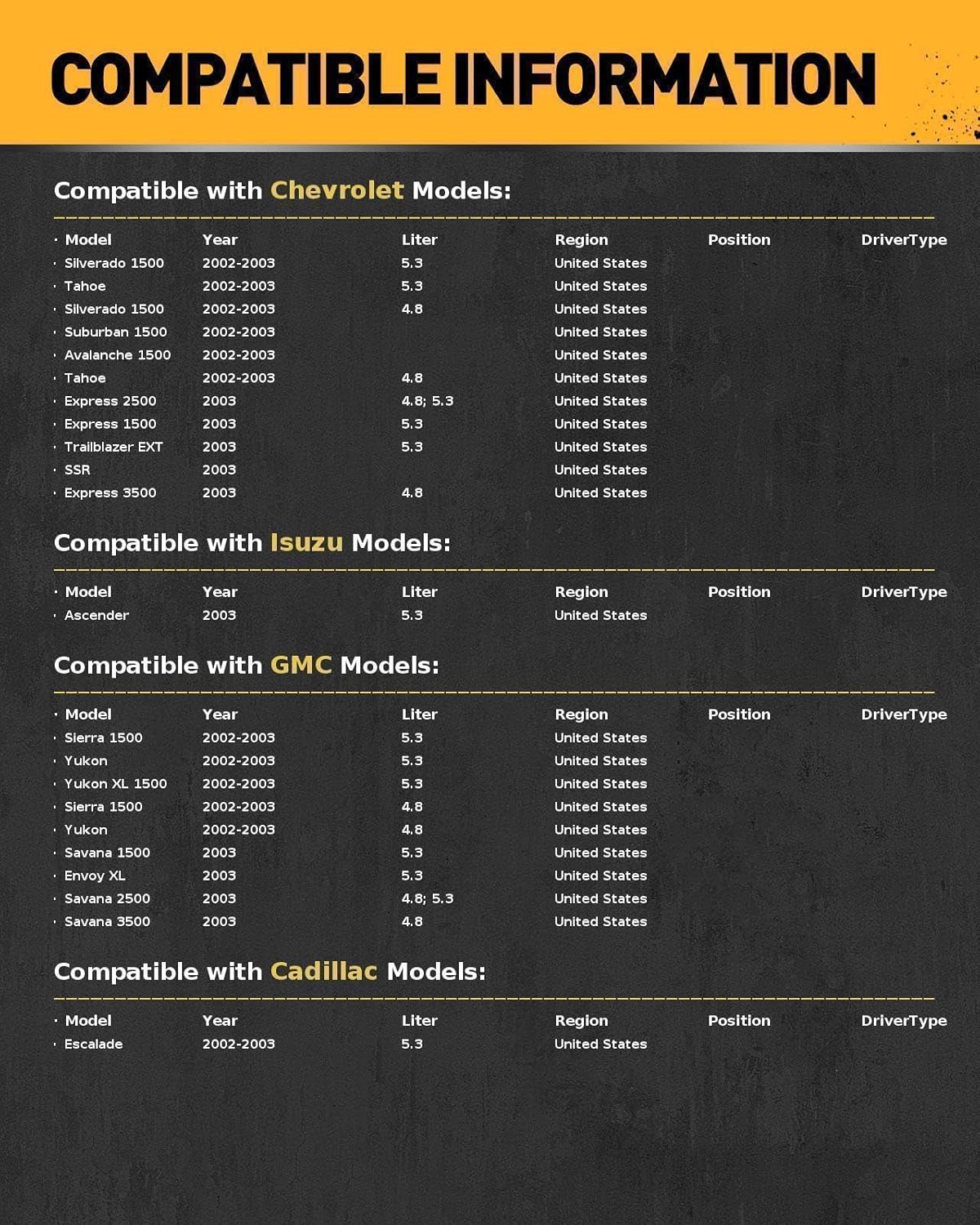980x1225 pixels.
Task: Click Sierra 1500 in the 5.3 liter row
Action: point(104,737)
